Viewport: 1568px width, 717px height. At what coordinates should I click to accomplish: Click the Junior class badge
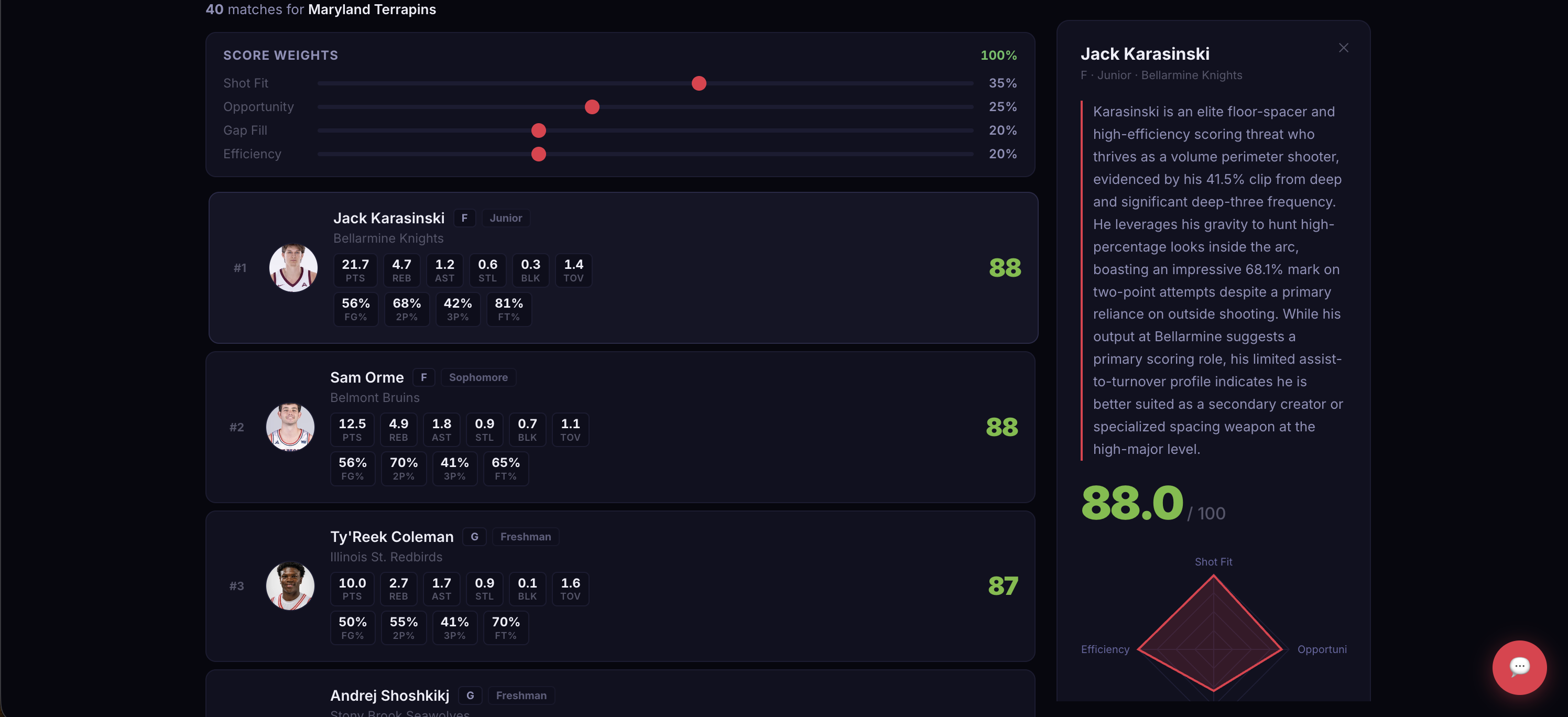point(505,218)
